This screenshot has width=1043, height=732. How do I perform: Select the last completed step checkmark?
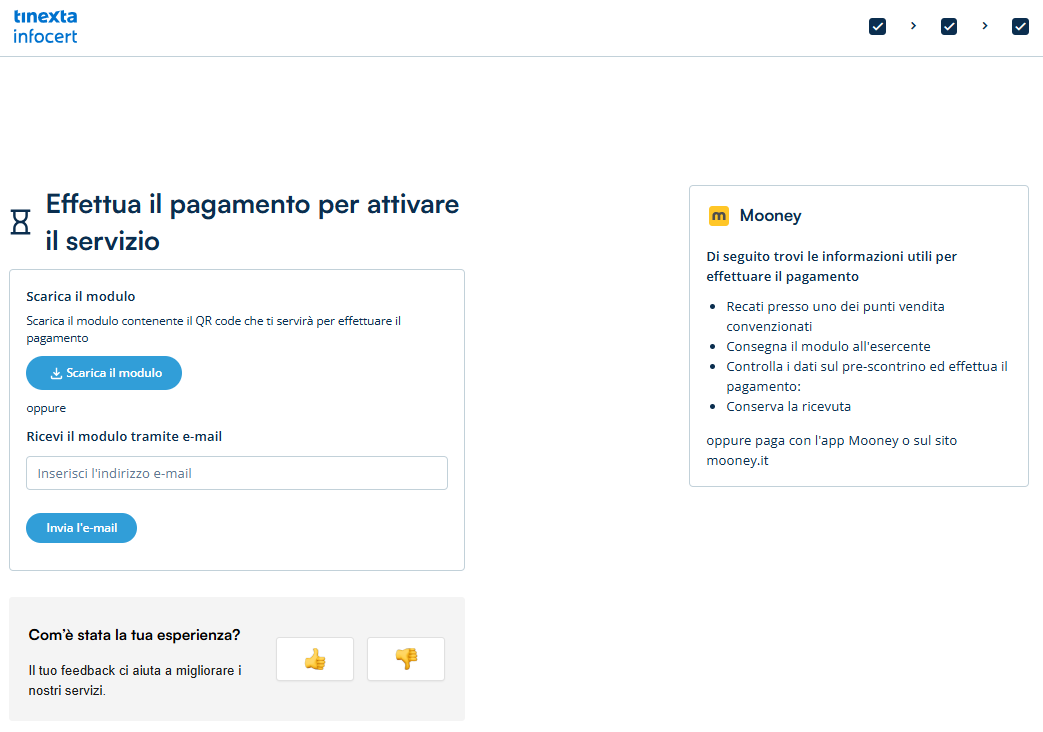coord(1020,27)
